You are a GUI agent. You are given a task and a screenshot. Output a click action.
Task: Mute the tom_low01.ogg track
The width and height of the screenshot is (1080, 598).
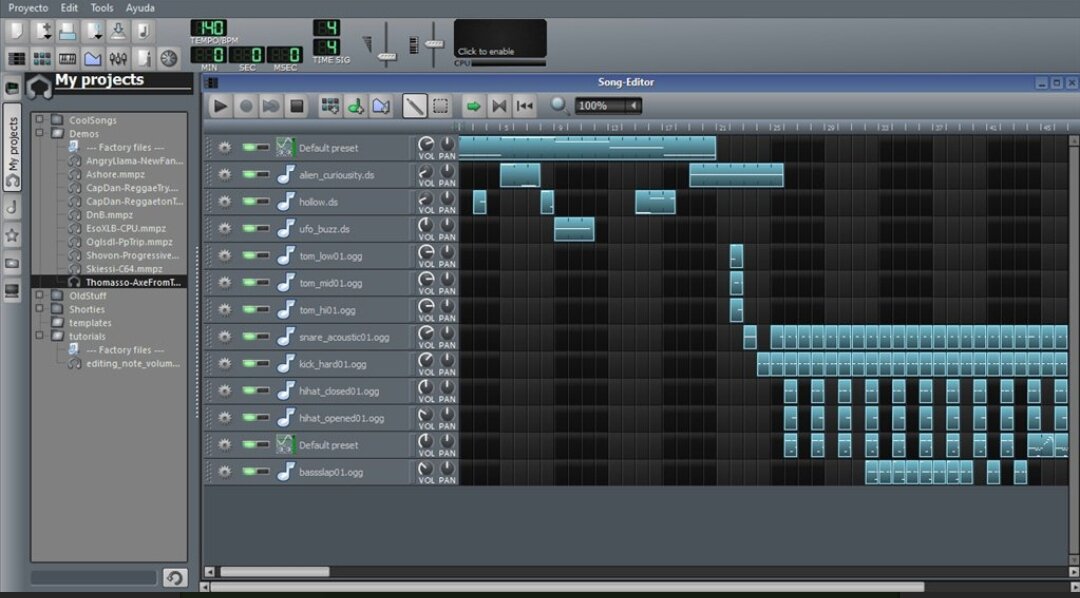[x=249, y=256]
